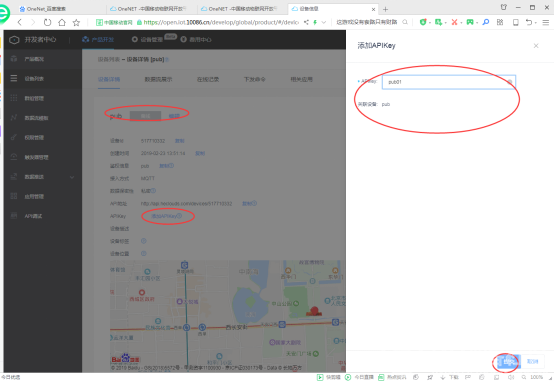Open the application management sidebar item
The height and width of the screenshot is (383, 554).
[x=43, y=196]
